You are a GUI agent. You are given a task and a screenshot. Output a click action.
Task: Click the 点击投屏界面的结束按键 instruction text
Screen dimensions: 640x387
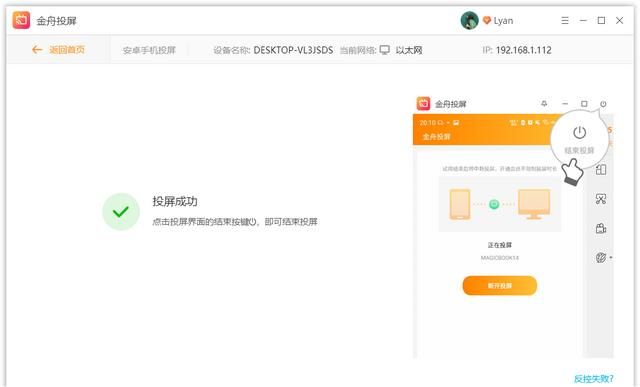pyautogui.click(x=235, y=222)
